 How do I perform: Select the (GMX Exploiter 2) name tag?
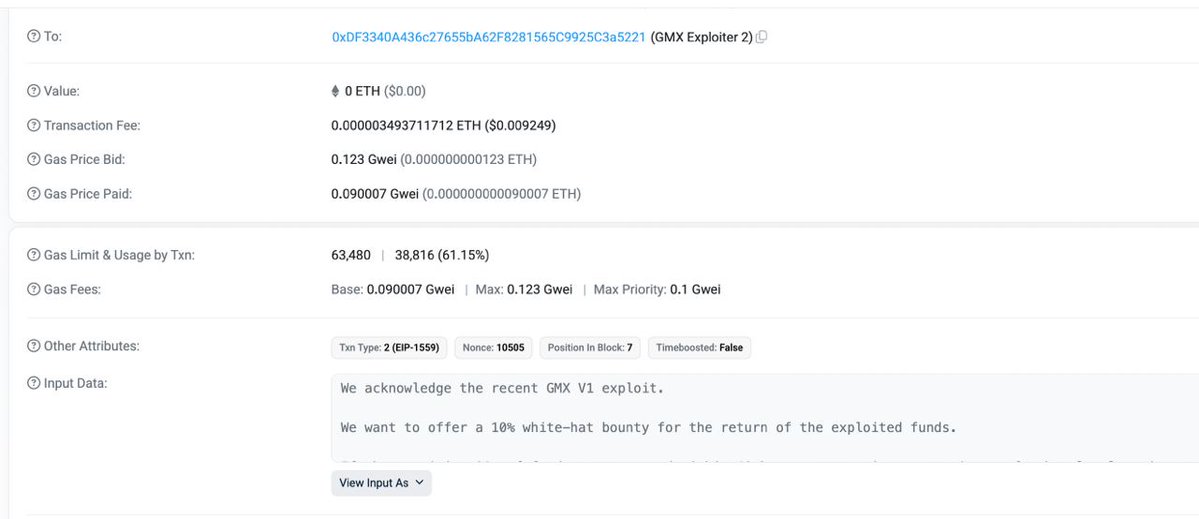point(701,37)
